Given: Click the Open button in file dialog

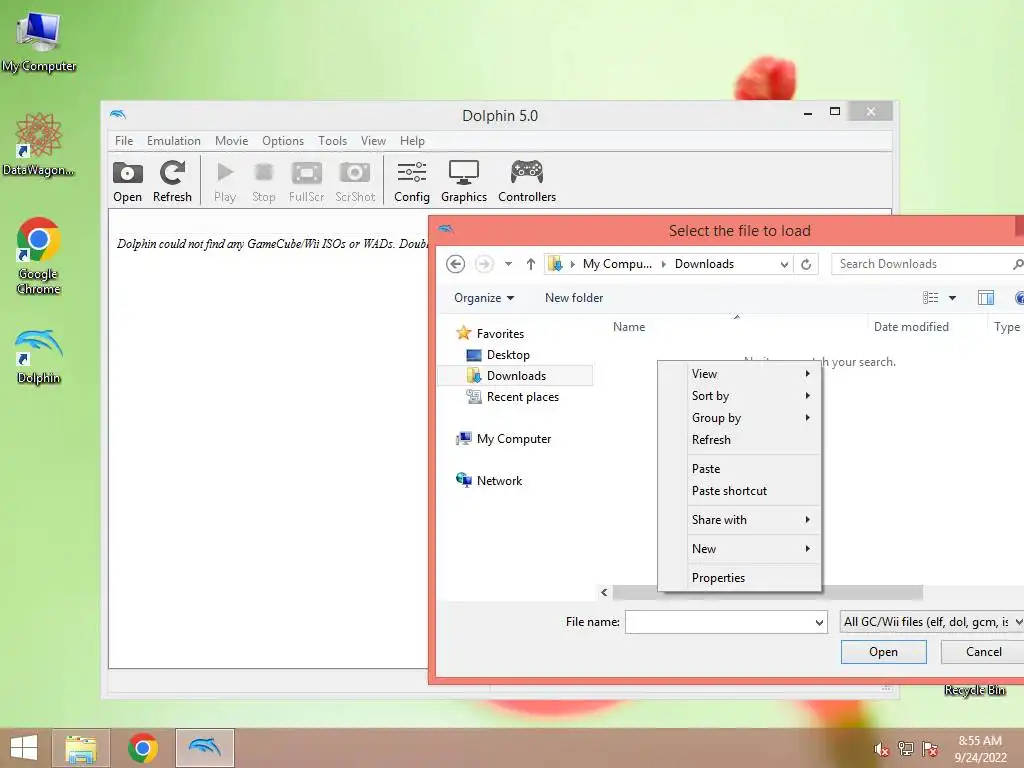Looking at the screenshot, I should tap(884, 652).
